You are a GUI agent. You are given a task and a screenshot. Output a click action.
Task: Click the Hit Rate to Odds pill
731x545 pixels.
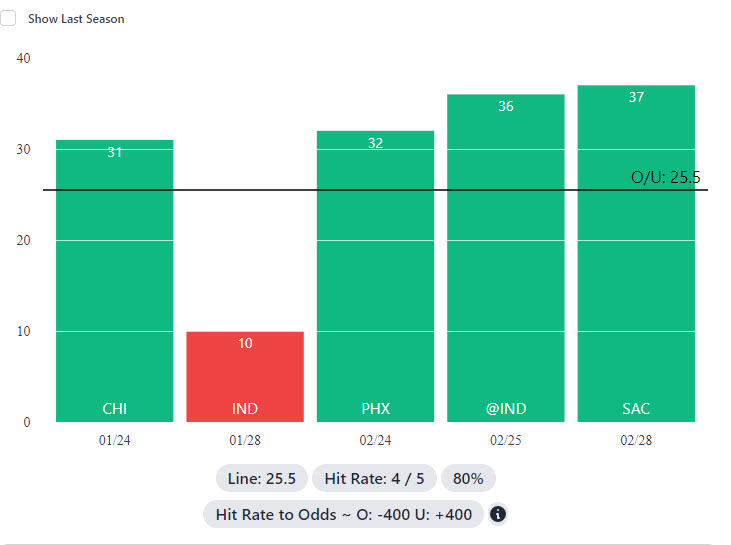[x=343, y=515]
